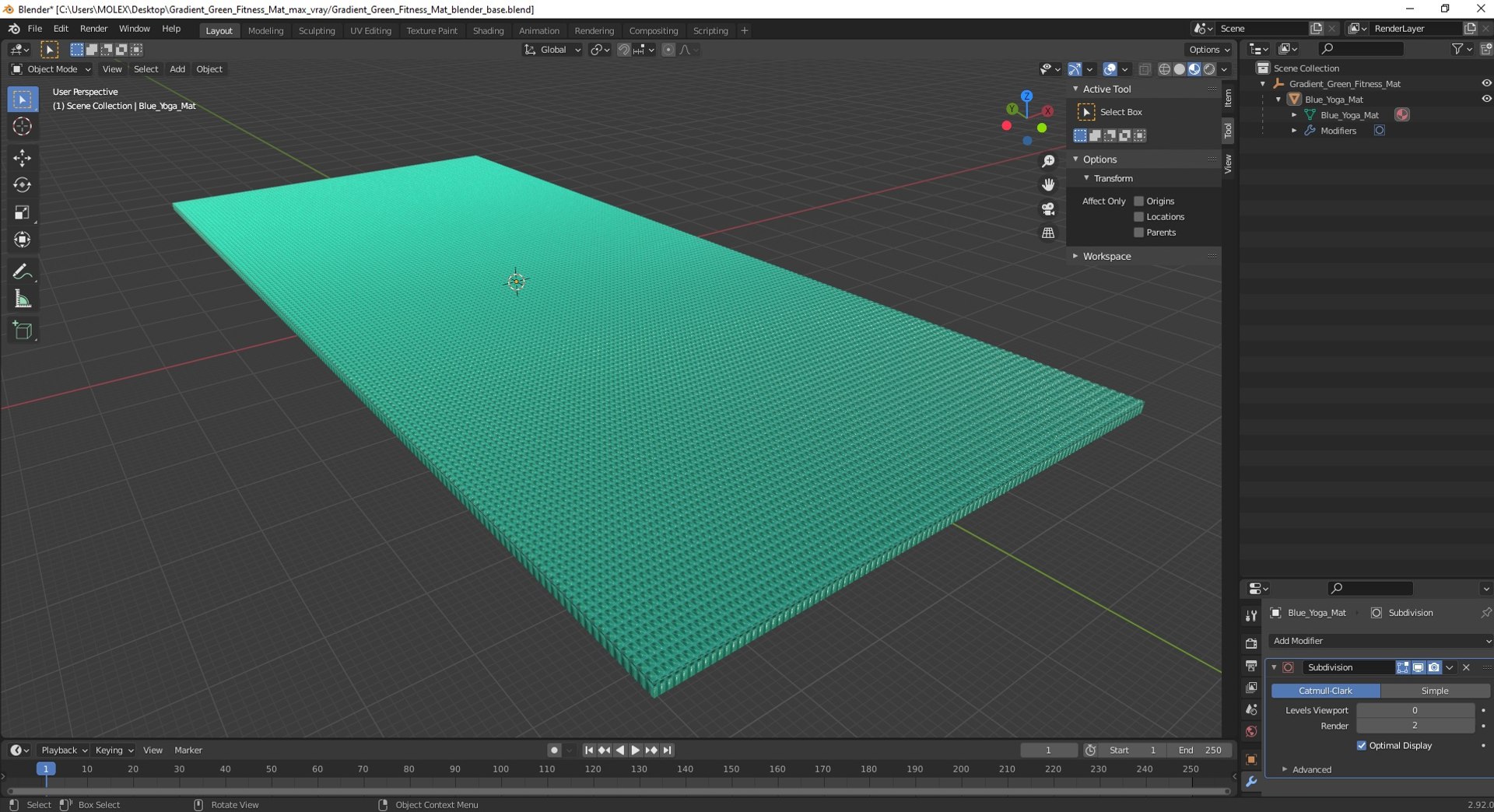Select the Catmull-Clark subdivision type

coord(1325,691)
